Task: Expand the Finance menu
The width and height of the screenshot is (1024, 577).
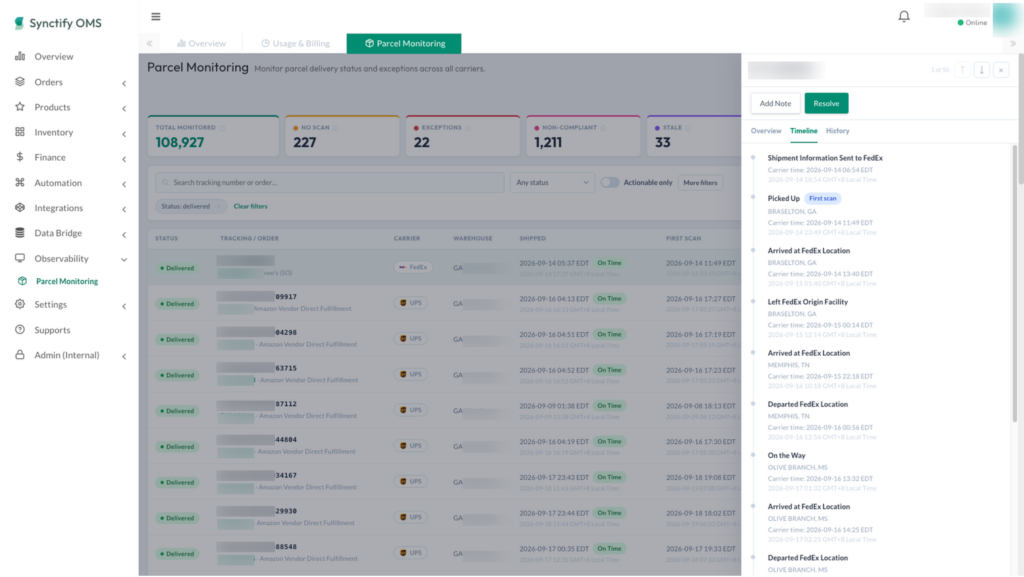Action: [124, 159]
